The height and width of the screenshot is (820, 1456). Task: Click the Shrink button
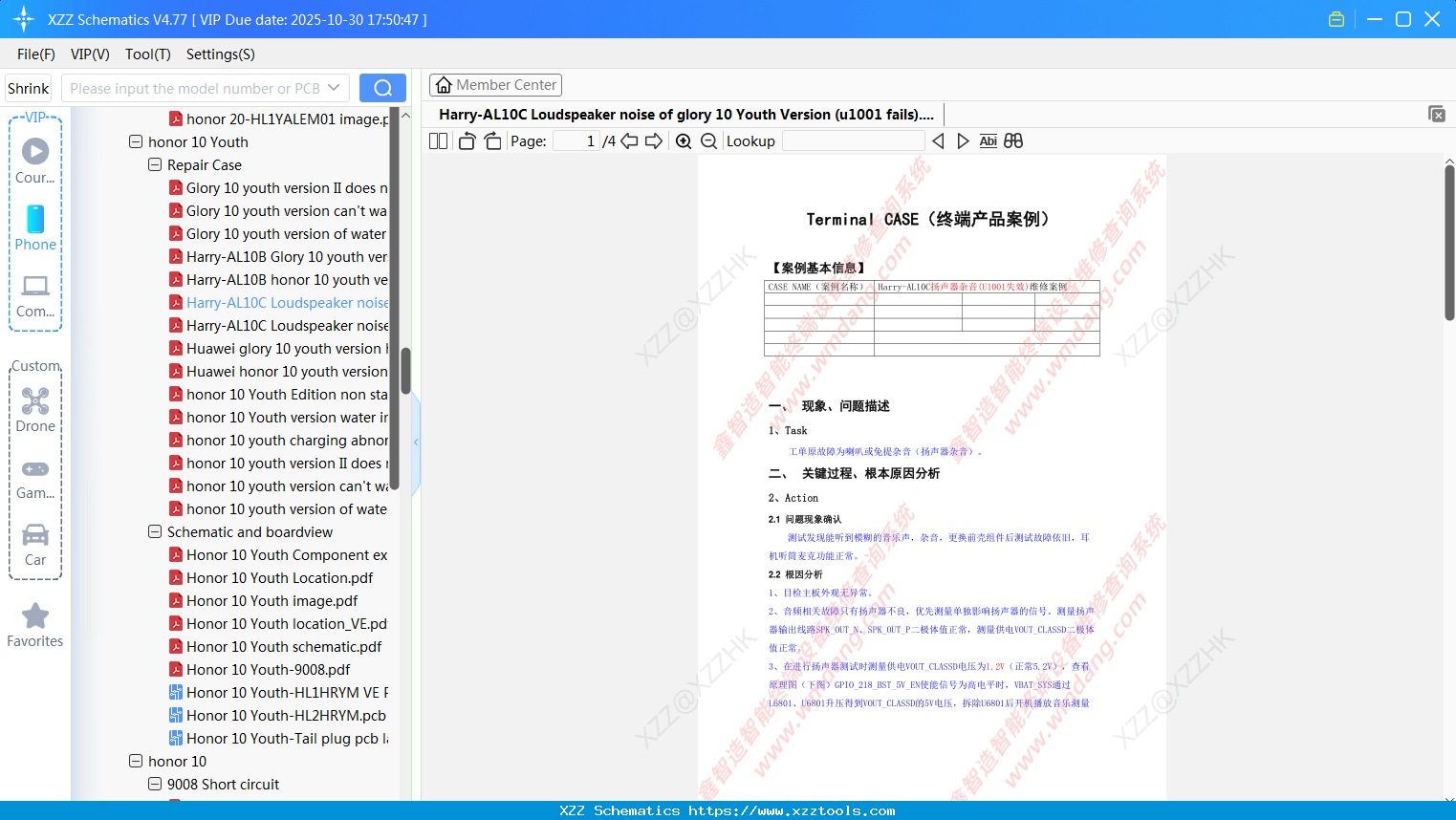(28, 88)
